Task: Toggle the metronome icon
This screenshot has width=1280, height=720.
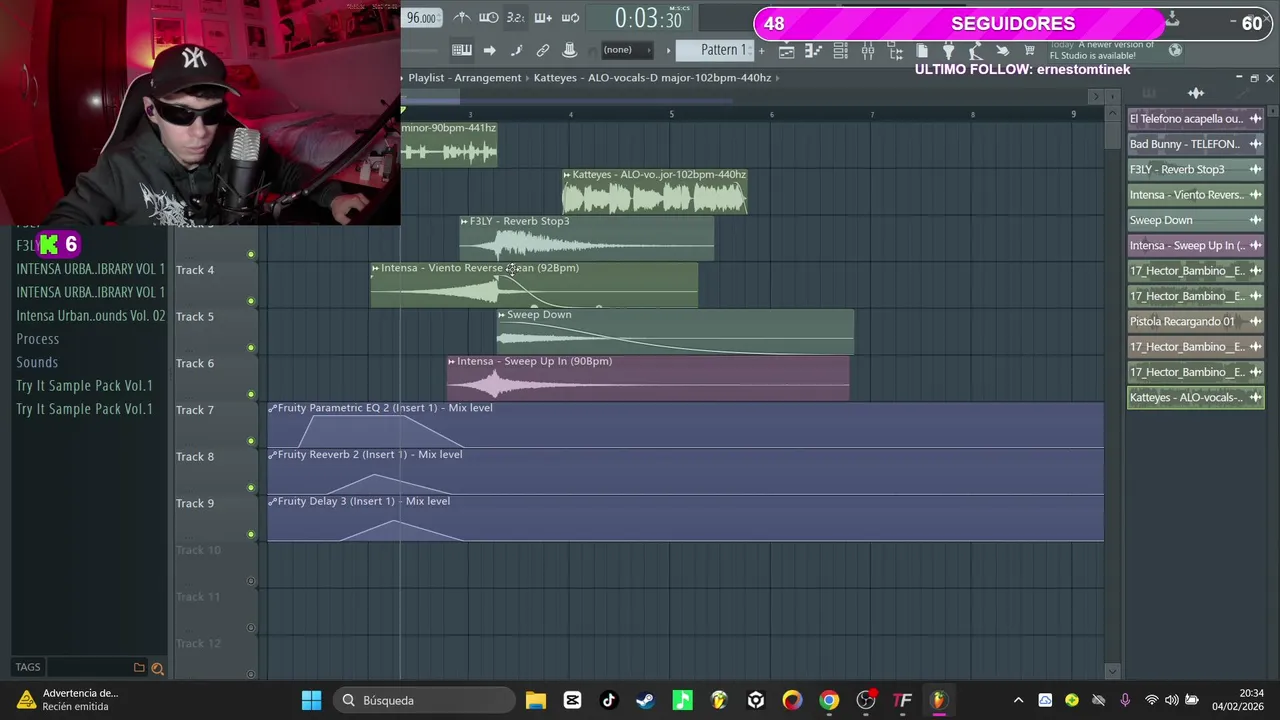Action: point(461,18)
